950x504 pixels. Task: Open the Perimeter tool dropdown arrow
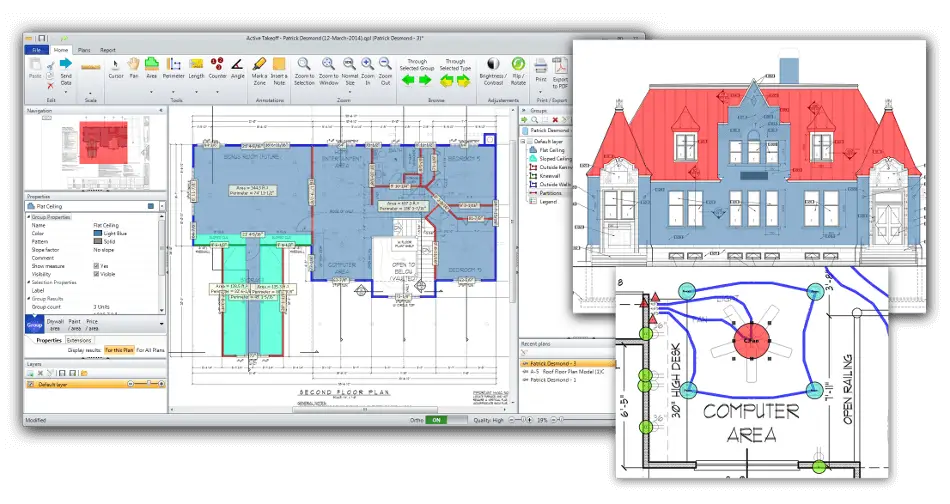(x=173, y=92)
